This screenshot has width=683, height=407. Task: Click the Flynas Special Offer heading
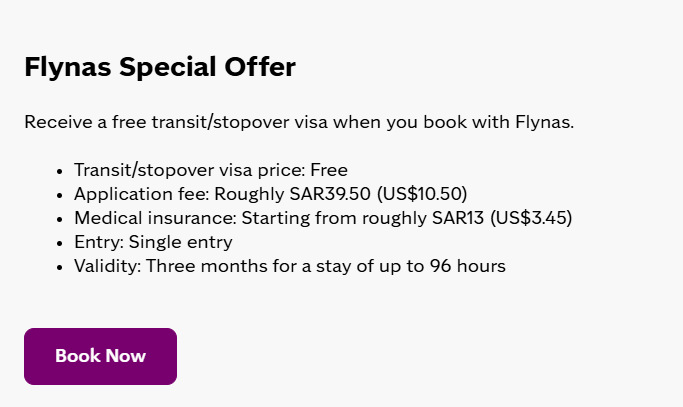160,67
